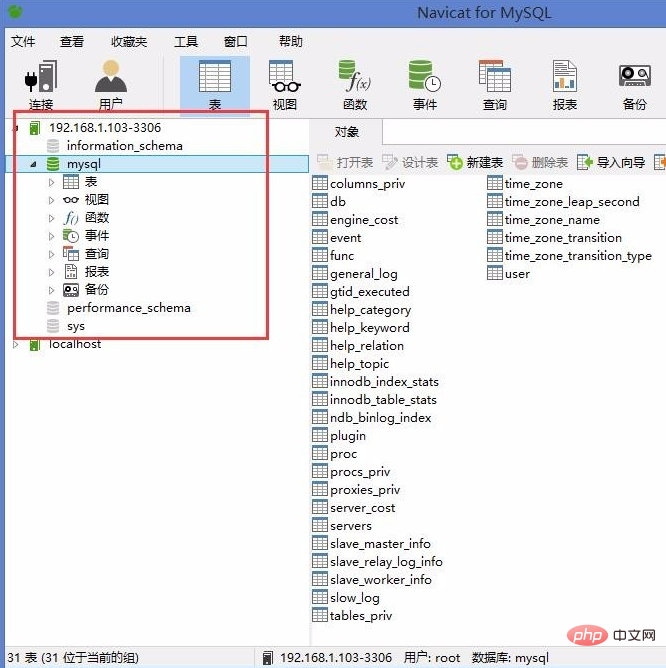This screenshot has width=666, height=668.
Task: Expand the 事件 node in the tree
Action: tap(51, 236)
